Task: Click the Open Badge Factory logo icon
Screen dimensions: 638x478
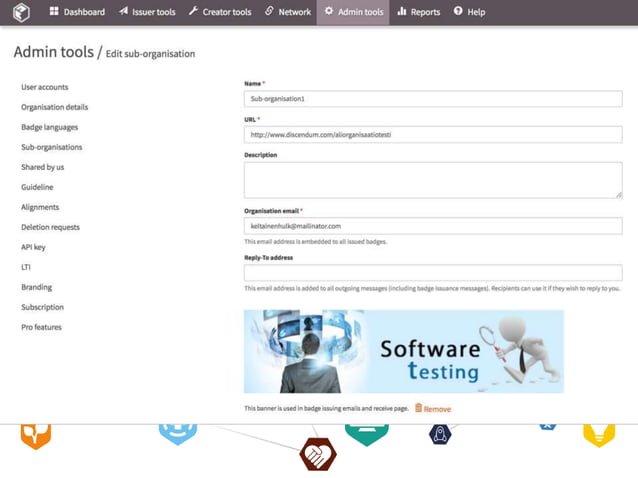Action: 21,12
